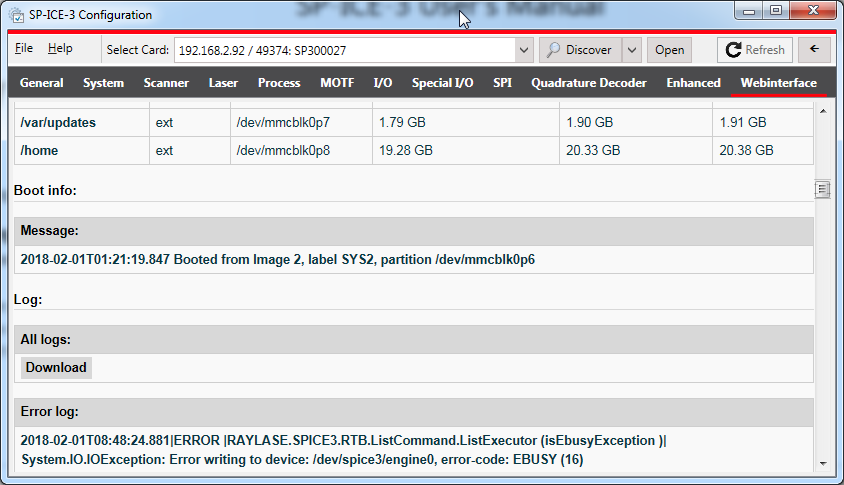Click the SP-ICE-3 Configuration app icon
This screenshot has width=844, height=485.
coord(17,15)
